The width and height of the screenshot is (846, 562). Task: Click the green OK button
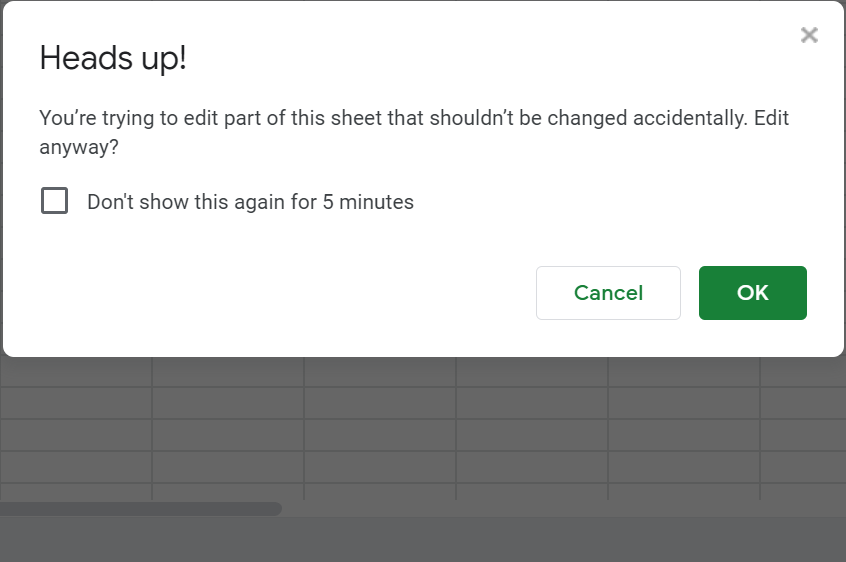pyautogui.click(x=752, y=293)
